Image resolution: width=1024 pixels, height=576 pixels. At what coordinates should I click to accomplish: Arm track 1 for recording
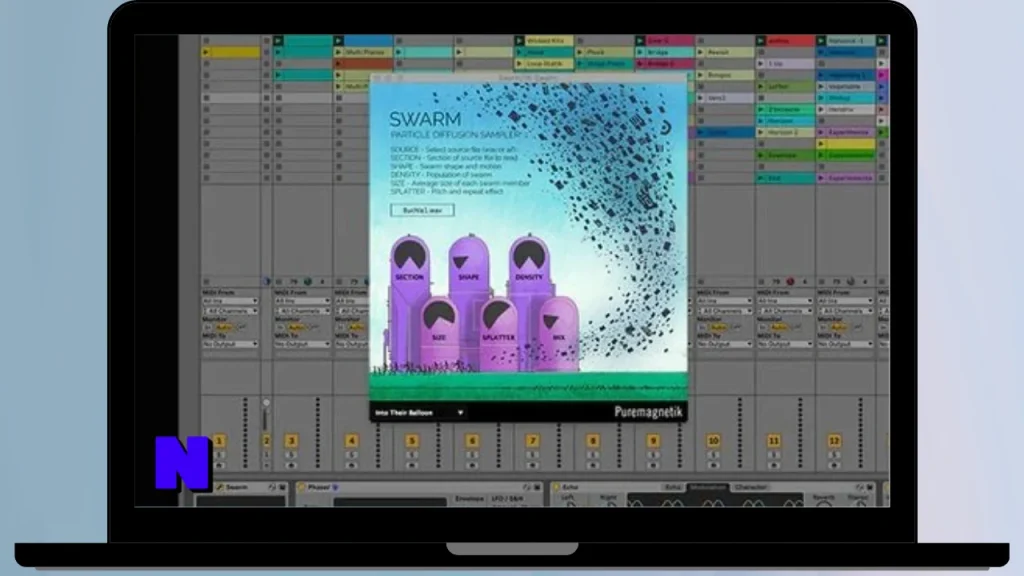[219, 465]
